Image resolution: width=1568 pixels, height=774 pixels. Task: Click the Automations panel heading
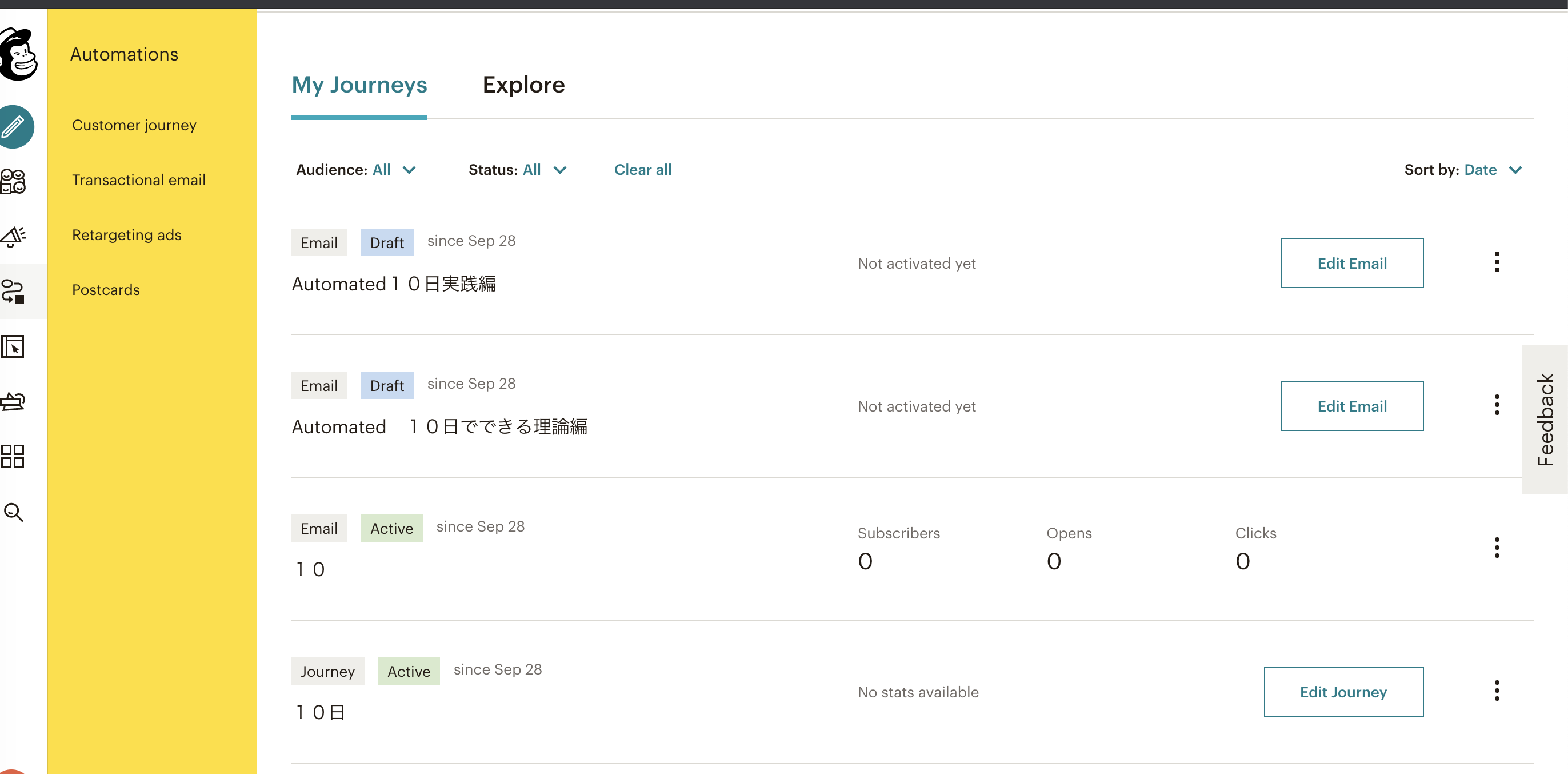[124, 54]
